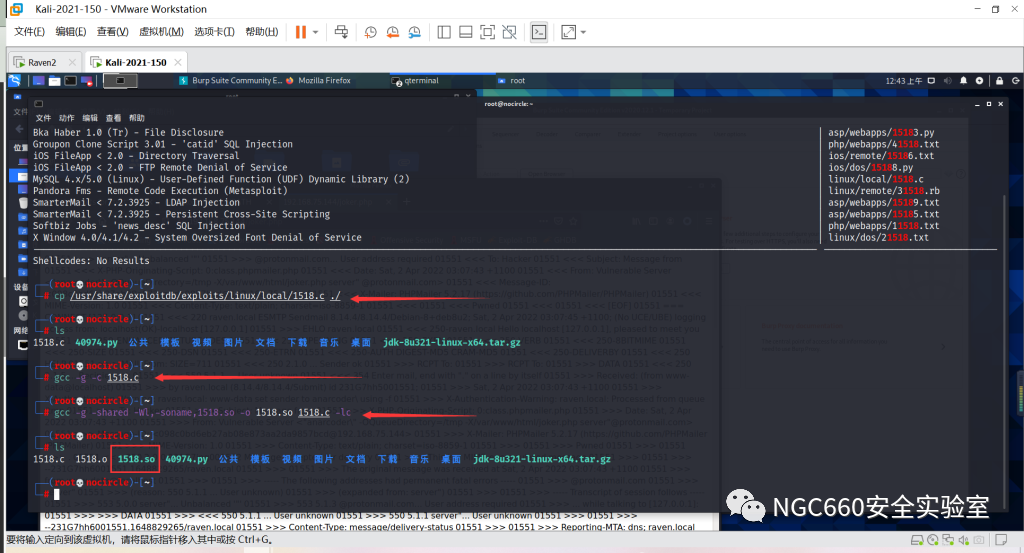Open the 帮助(H) menu in VMware
Viewport: 1024px width, 553px height.
tap(262, 32)
